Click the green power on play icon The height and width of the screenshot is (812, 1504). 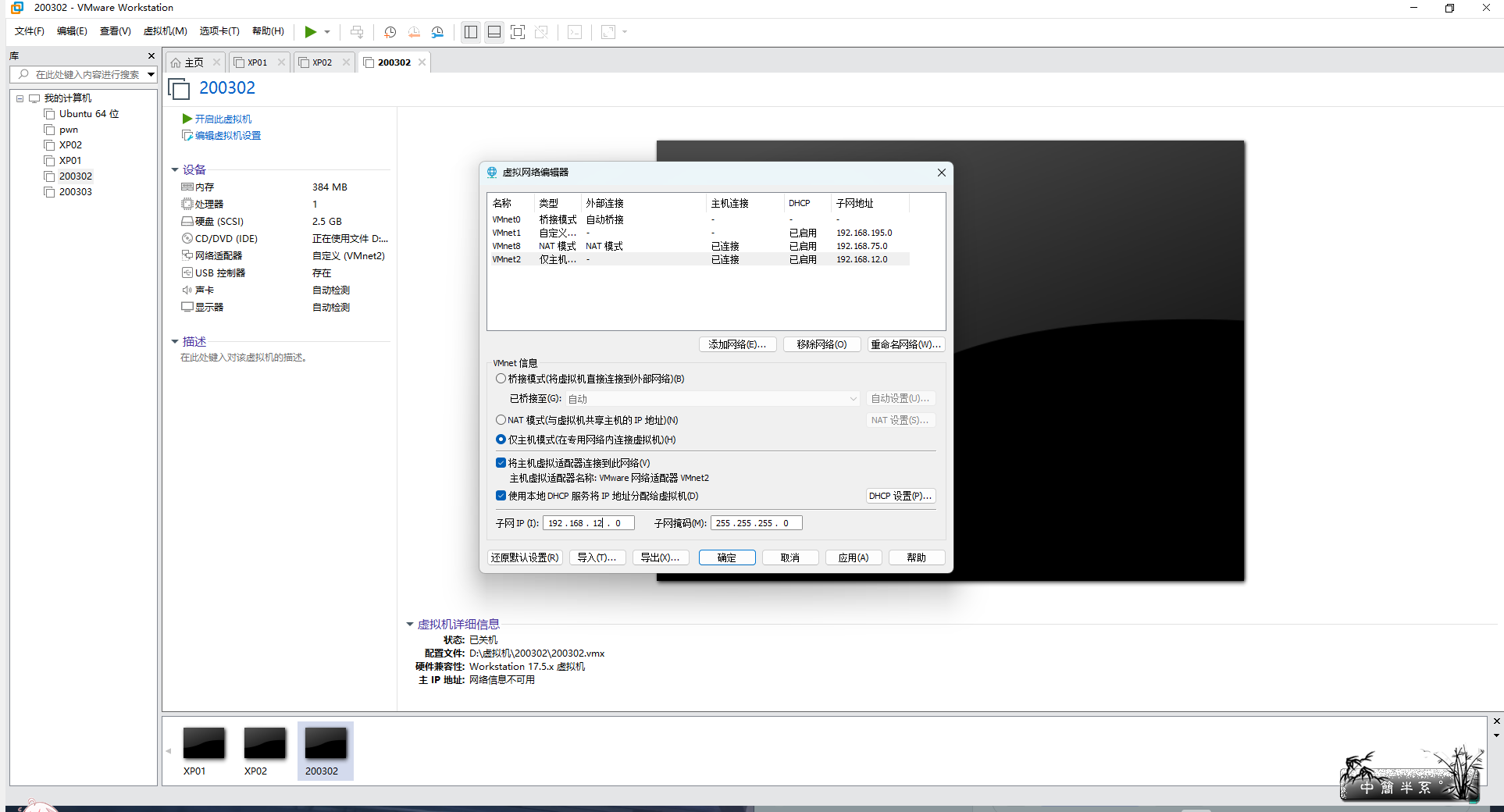[311, 32]
